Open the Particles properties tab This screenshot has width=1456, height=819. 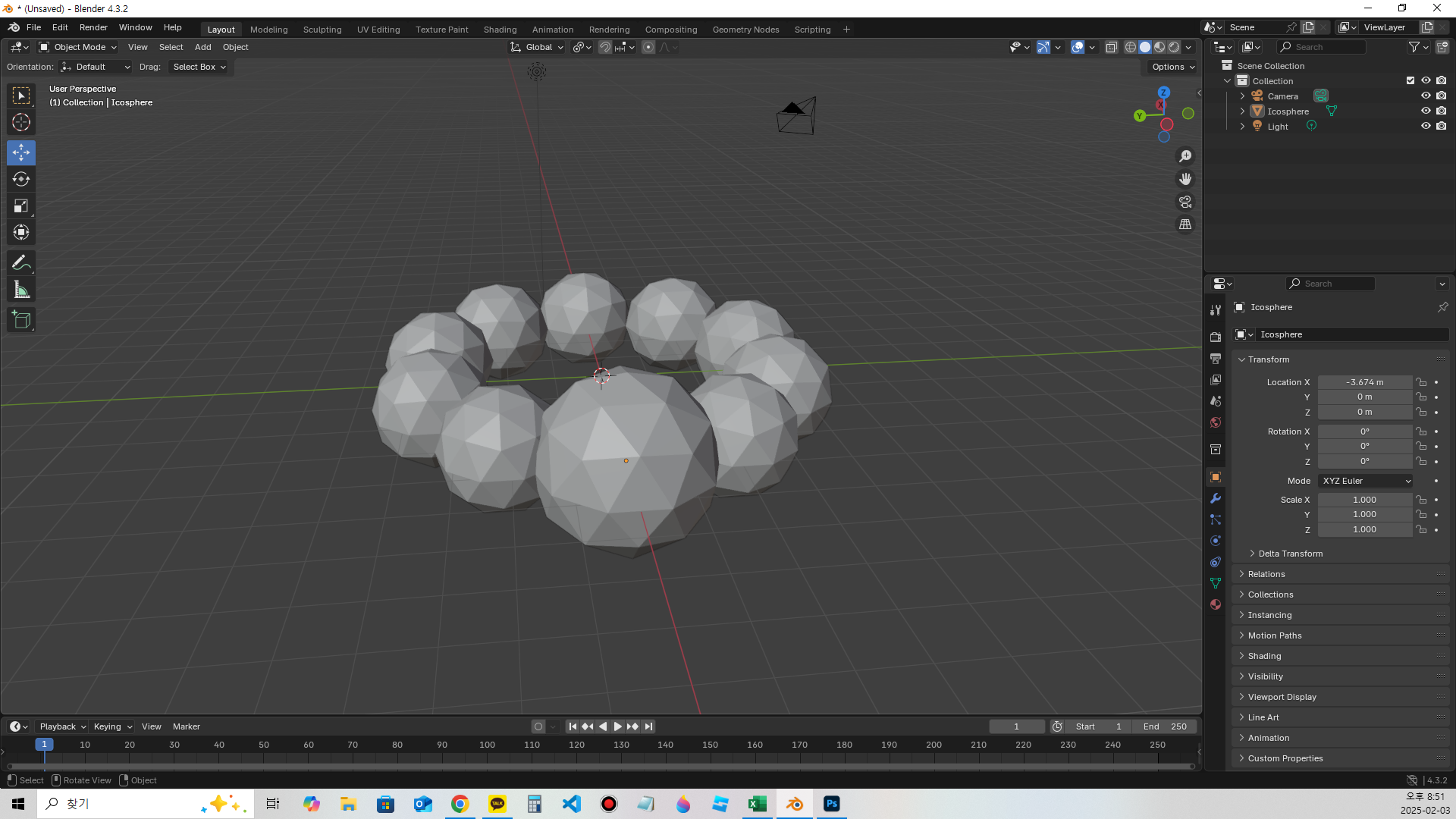click(1216, 519)
